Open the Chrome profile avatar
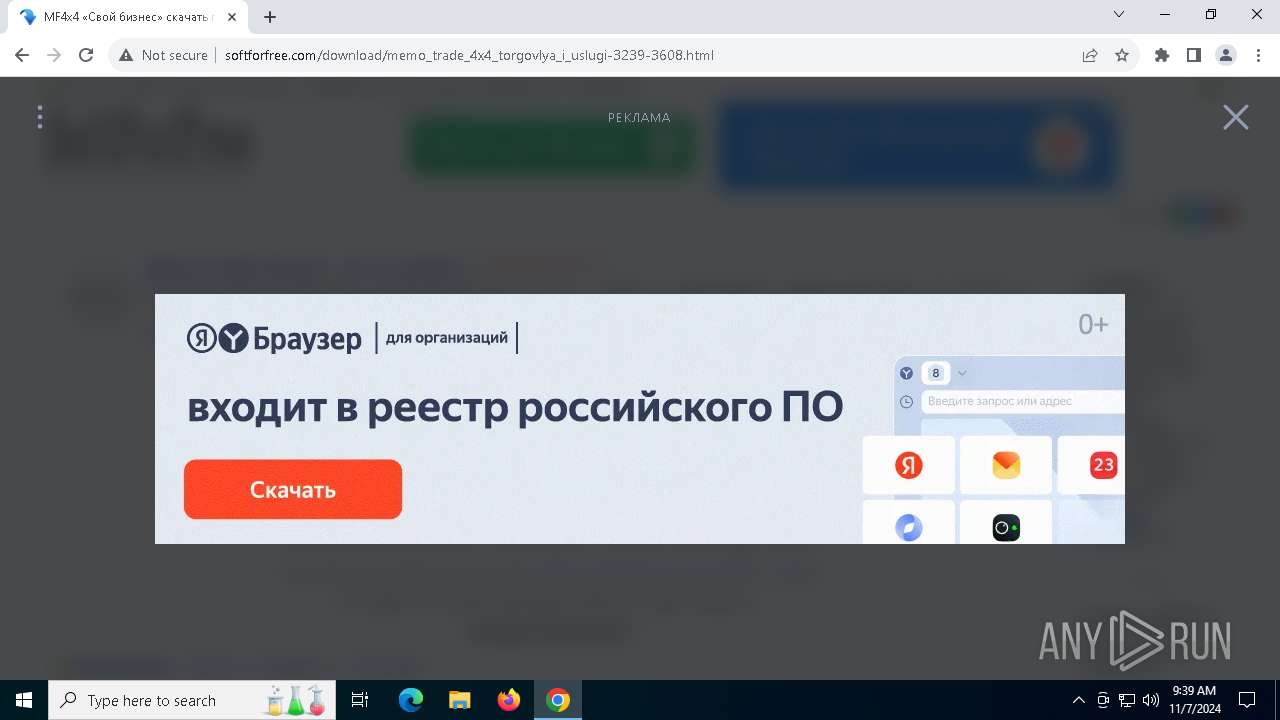This screenshot has height=720, width=1280. click(1226, 55)
